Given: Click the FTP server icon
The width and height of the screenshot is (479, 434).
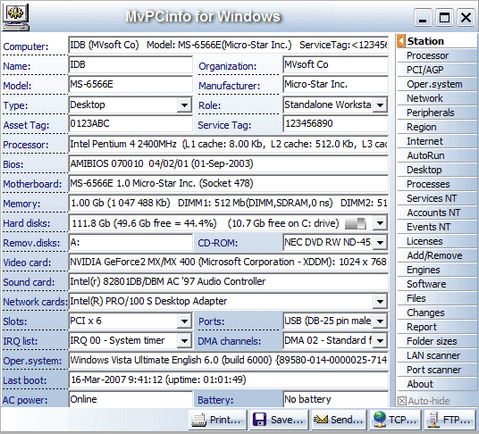Looking at the screenshot, I should pos(433,420).
